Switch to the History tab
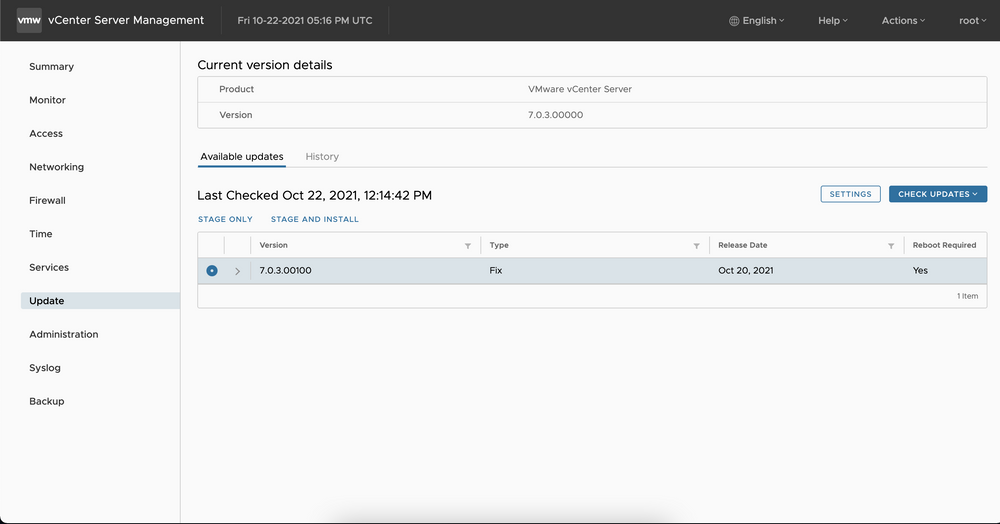Screen dimensions: 1000x524 click(322, 156)
